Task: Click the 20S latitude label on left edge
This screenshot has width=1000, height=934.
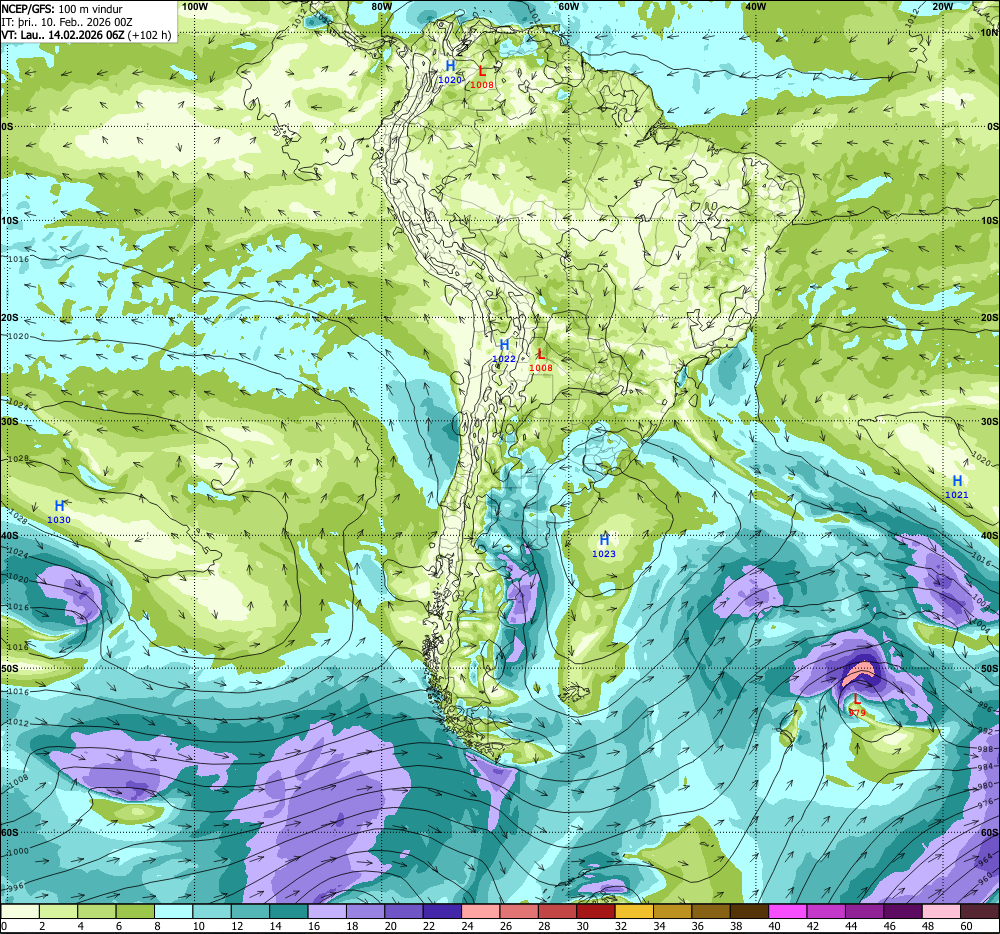Action: (10, 317)
